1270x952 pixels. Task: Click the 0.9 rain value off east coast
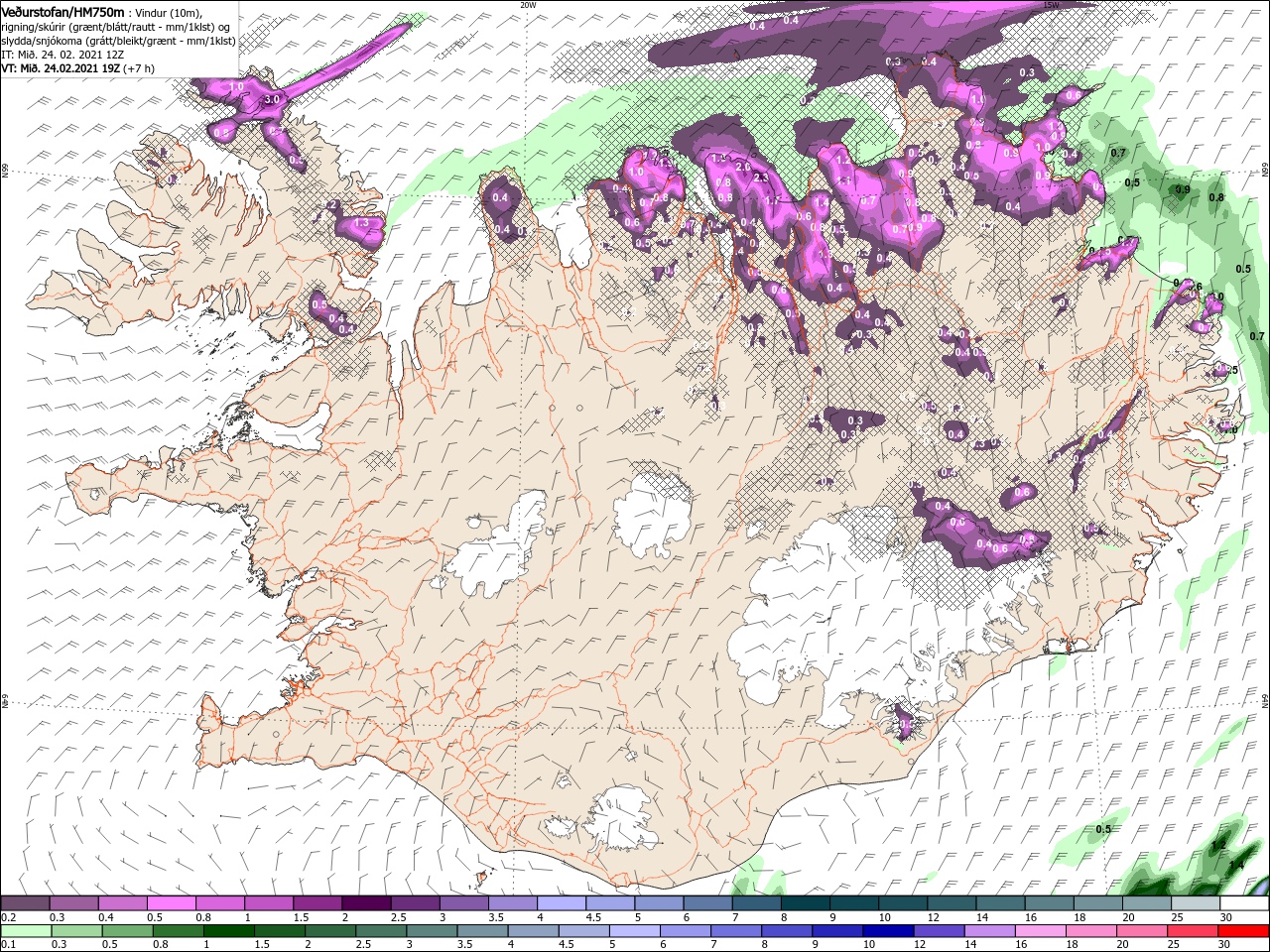coord(1183,189)
